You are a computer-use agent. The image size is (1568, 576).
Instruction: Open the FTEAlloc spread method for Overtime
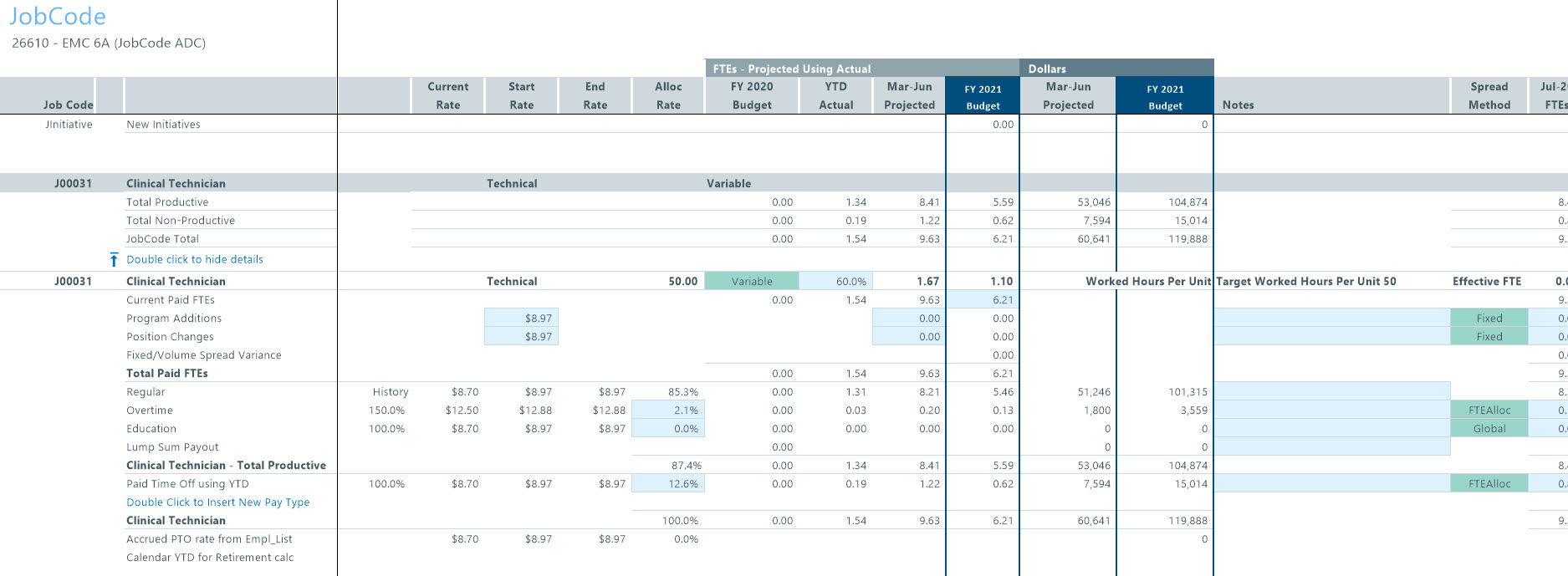[1489, 410]
